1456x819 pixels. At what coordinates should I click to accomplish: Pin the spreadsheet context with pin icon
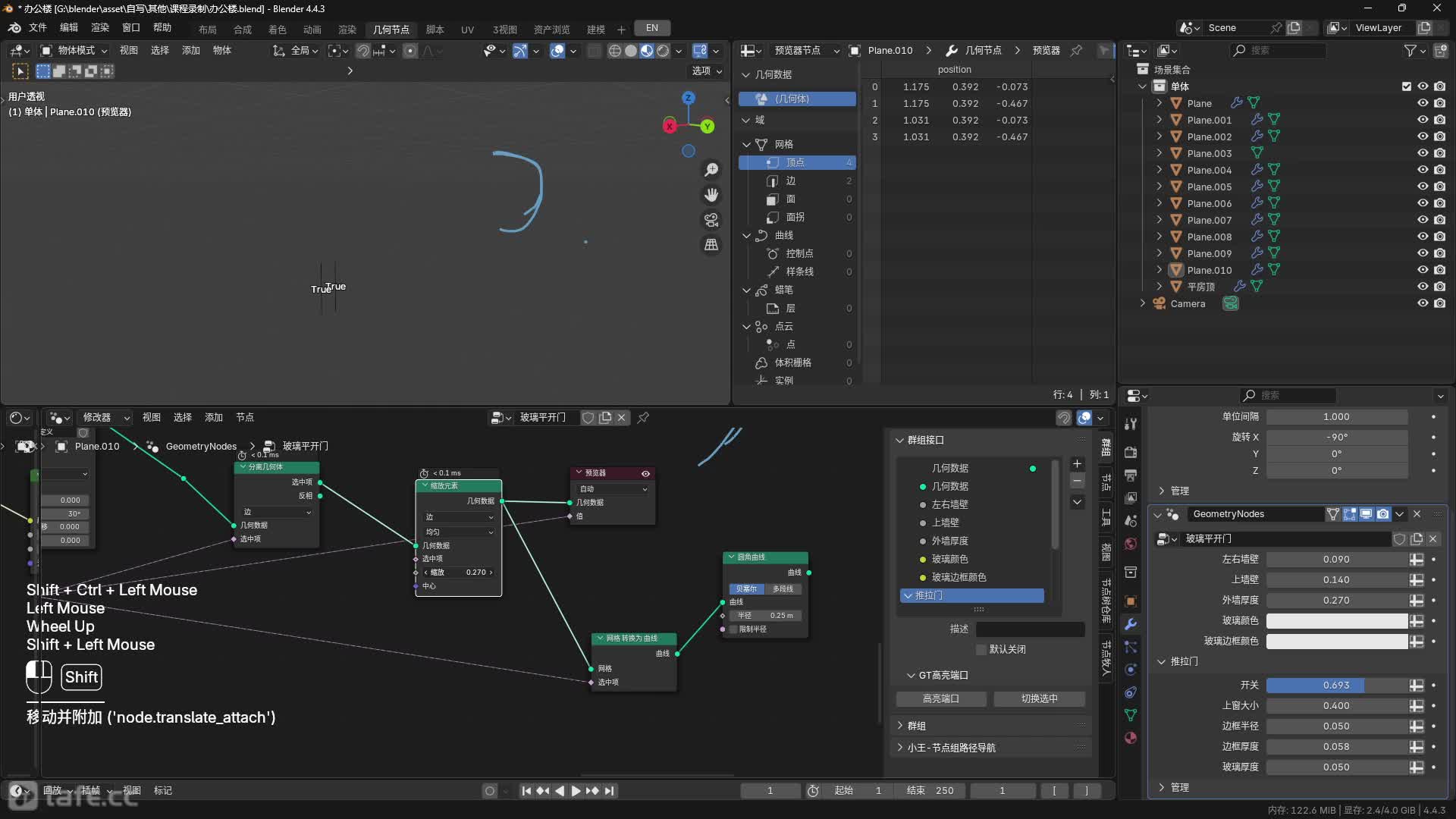(x=1076, y=51)
